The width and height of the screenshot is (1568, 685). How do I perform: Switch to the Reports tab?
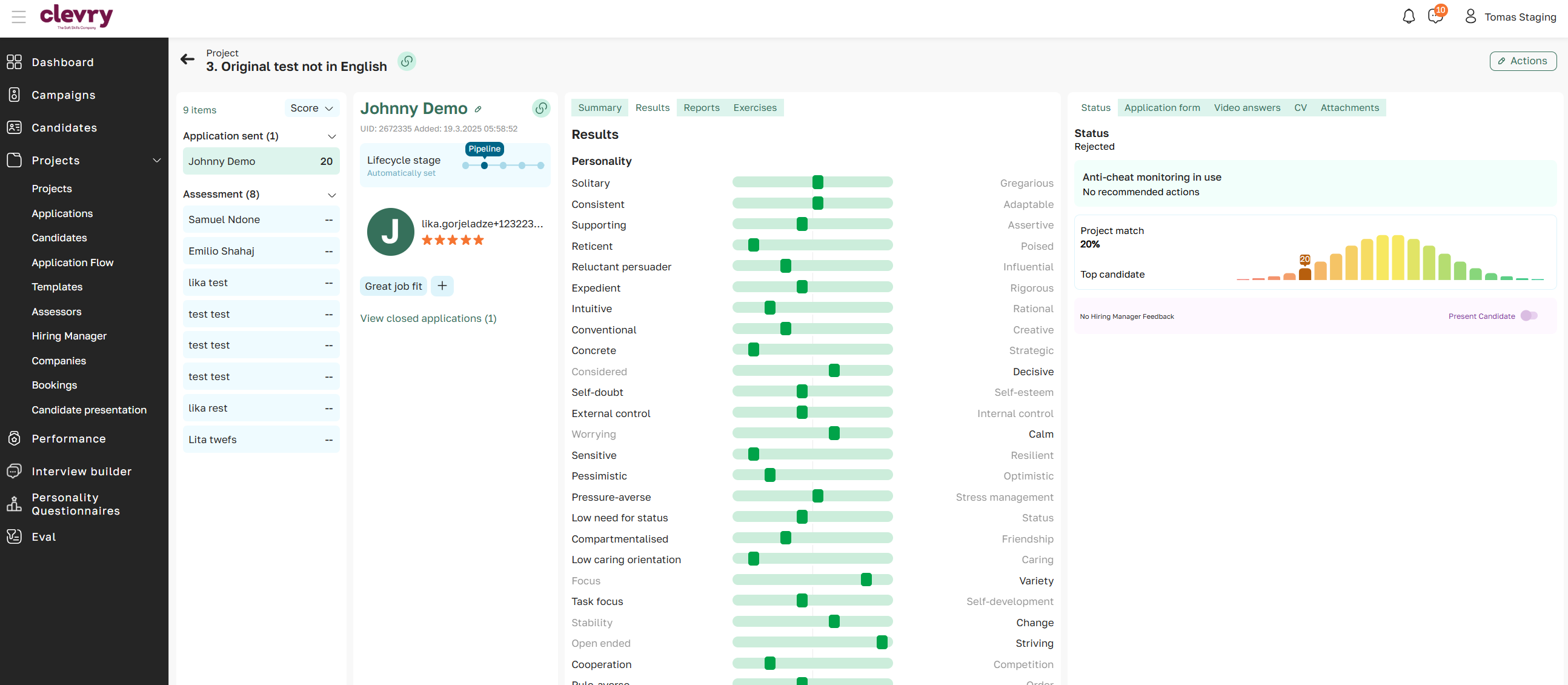coord(700,108)
